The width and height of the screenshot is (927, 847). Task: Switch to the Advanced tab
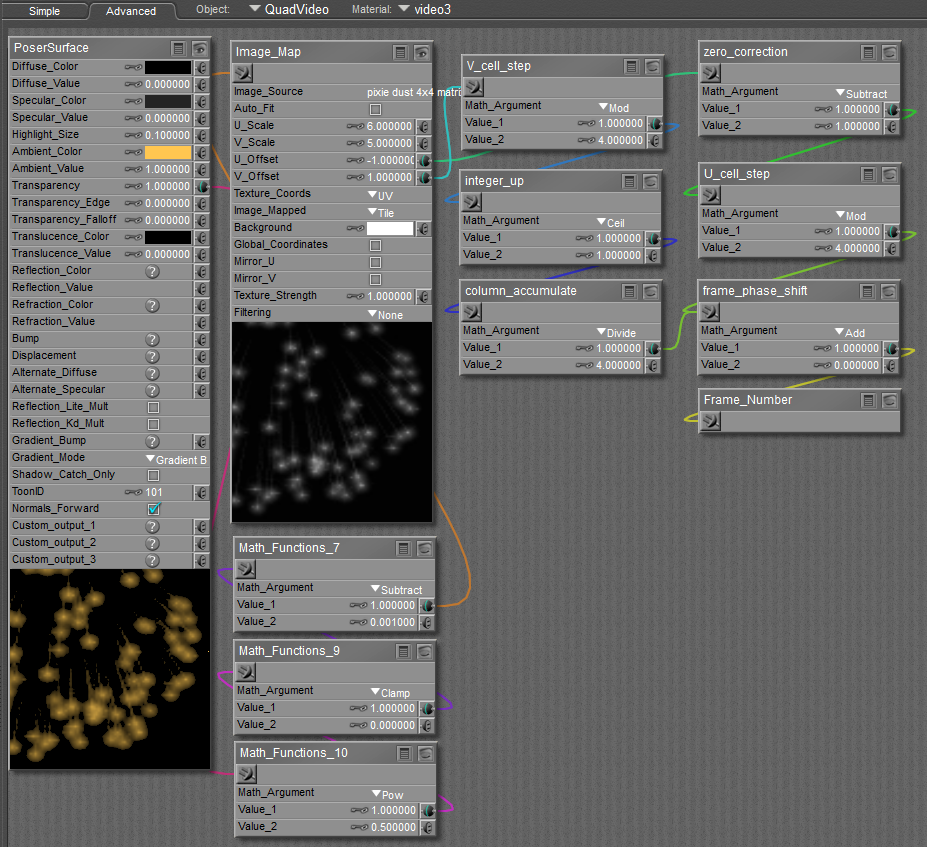(x=131, y=11)
